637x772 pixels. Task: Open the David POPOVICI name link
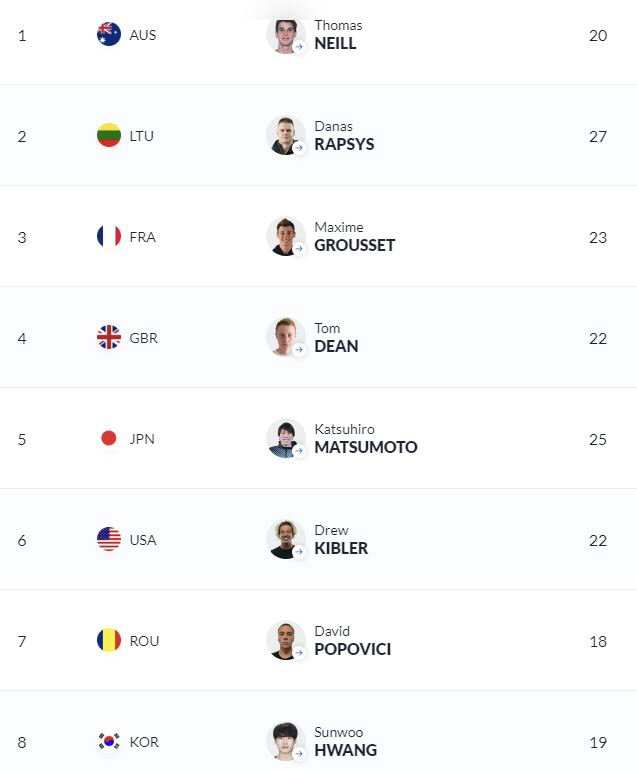pos(352,641)
